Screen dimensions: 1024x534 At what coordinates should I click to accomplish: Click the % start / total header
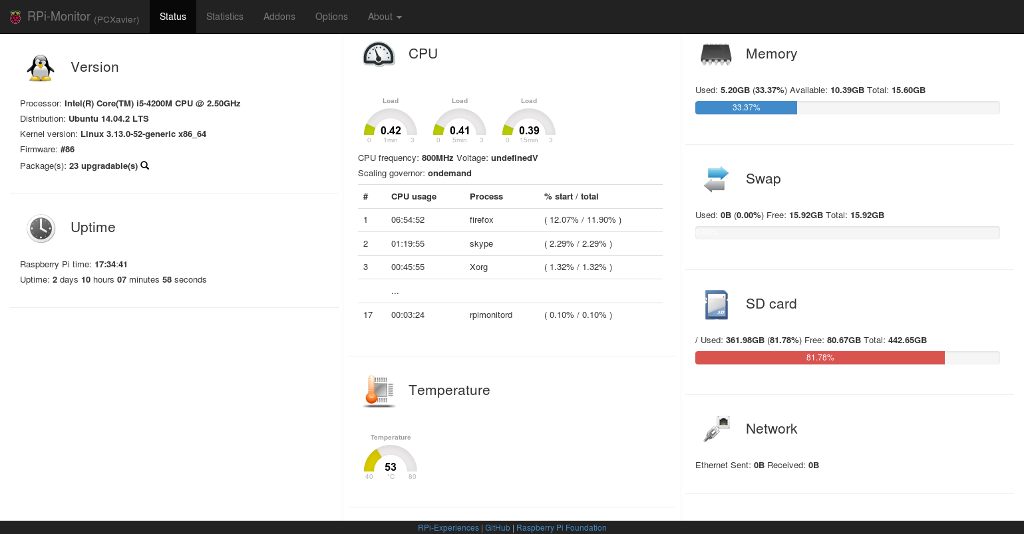pyautogui.click(x=571, y=196)
